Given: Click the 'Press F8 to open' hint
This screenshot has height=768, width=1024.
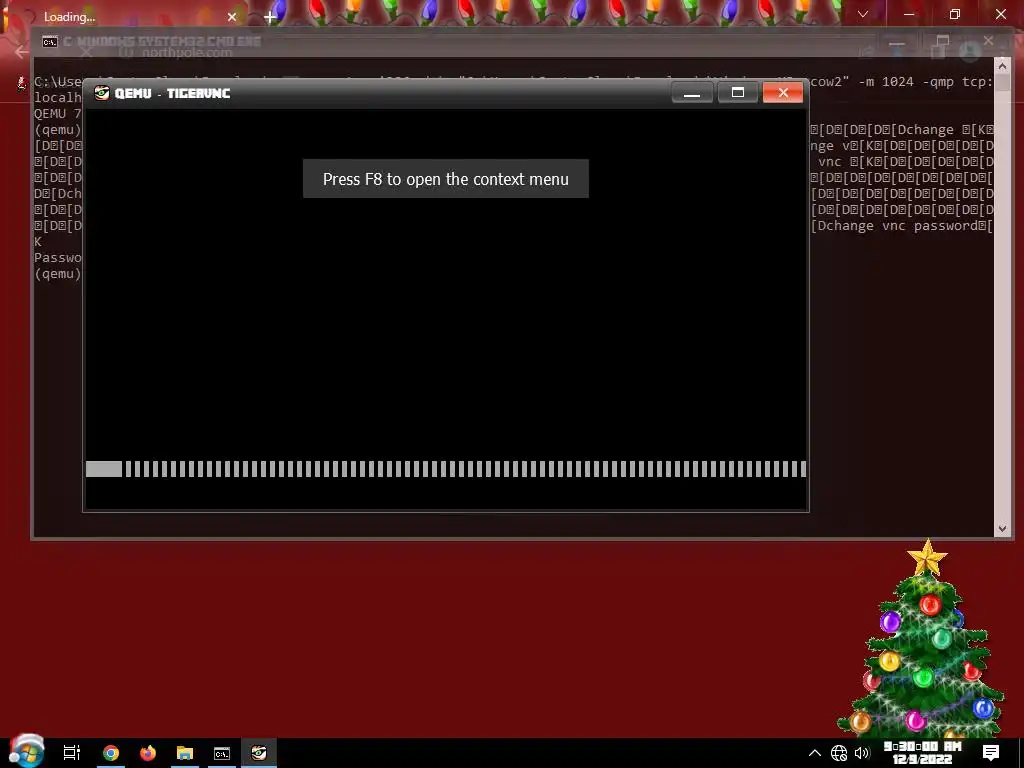Looking at the screenshot, I should [446, 179].
